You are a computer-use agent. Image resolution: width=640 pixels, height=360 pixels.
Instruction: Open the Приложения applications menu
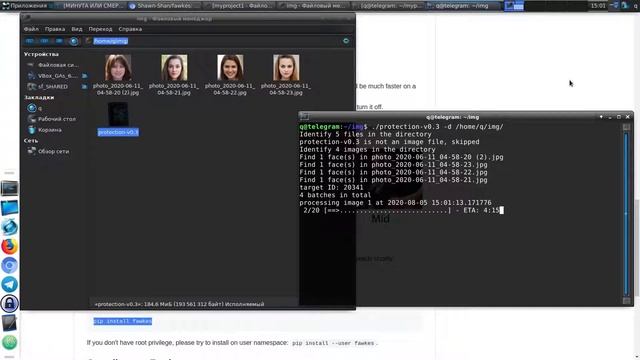[x=24, y=6]
